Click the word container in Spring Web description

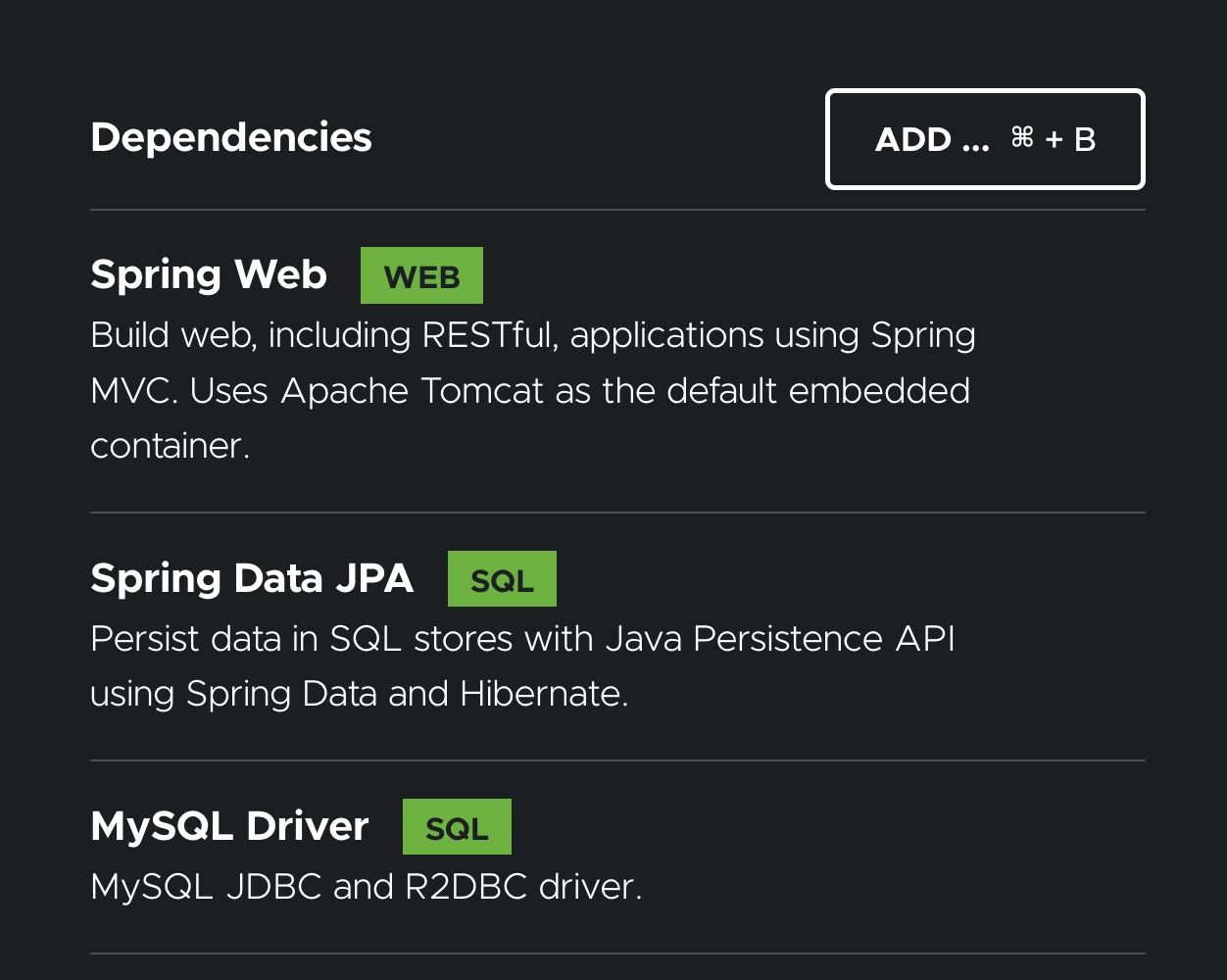pos(170,446)
